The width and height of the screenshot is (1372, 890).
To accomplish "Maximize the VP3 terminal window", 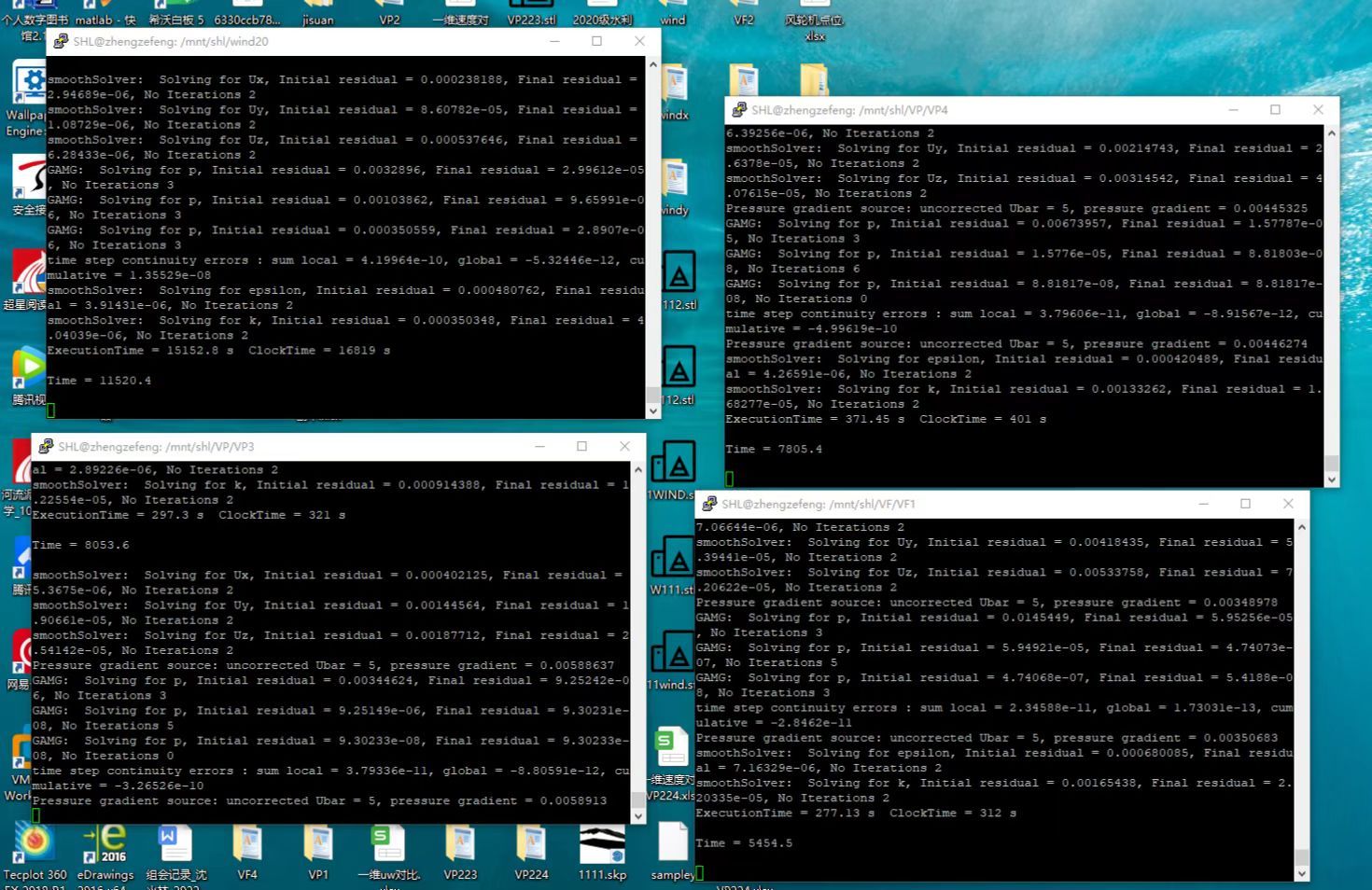I will click(x=581, y=447).
